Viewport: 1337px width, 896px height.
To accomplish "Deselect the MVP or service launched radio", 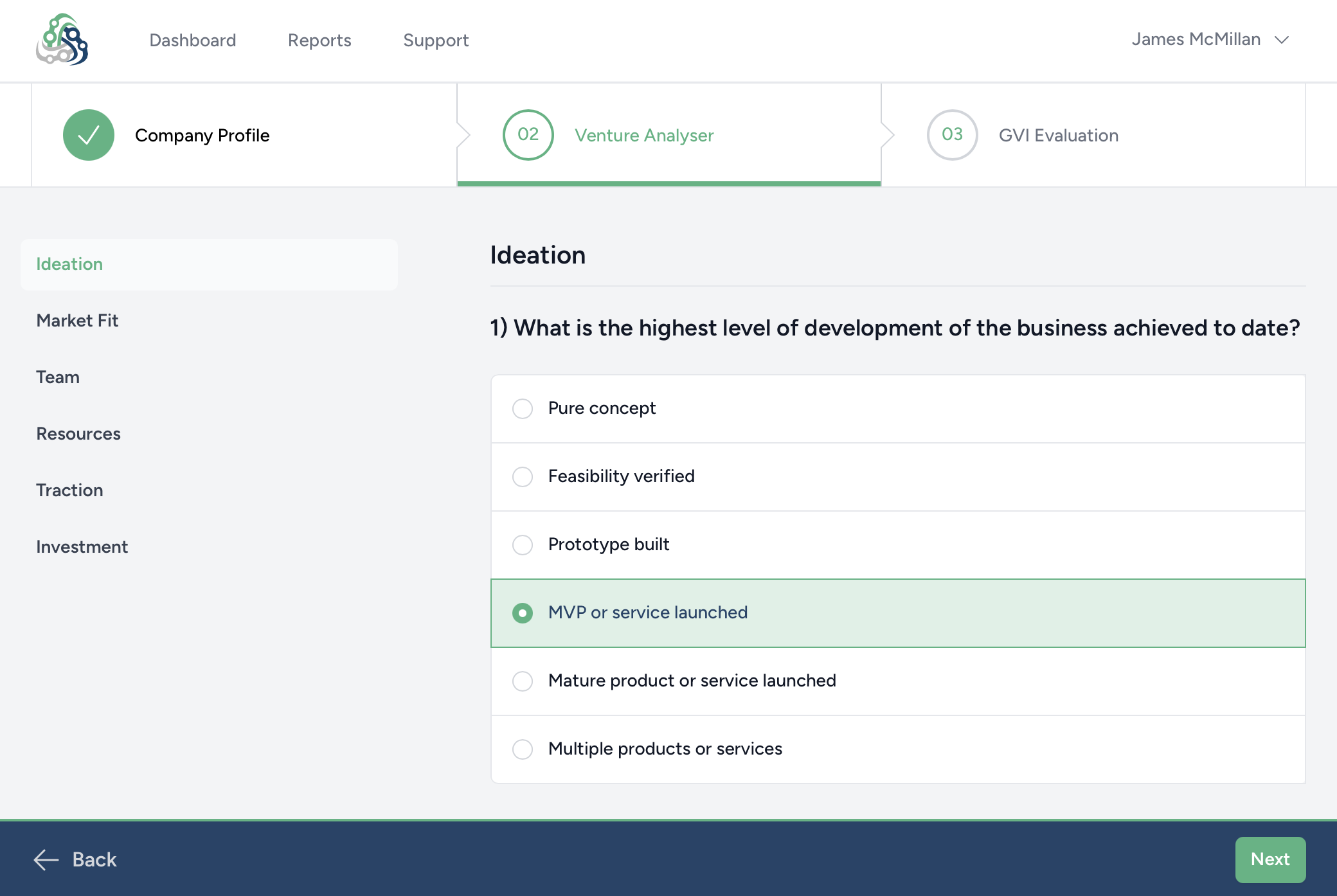I will click(x=523, y=613).
